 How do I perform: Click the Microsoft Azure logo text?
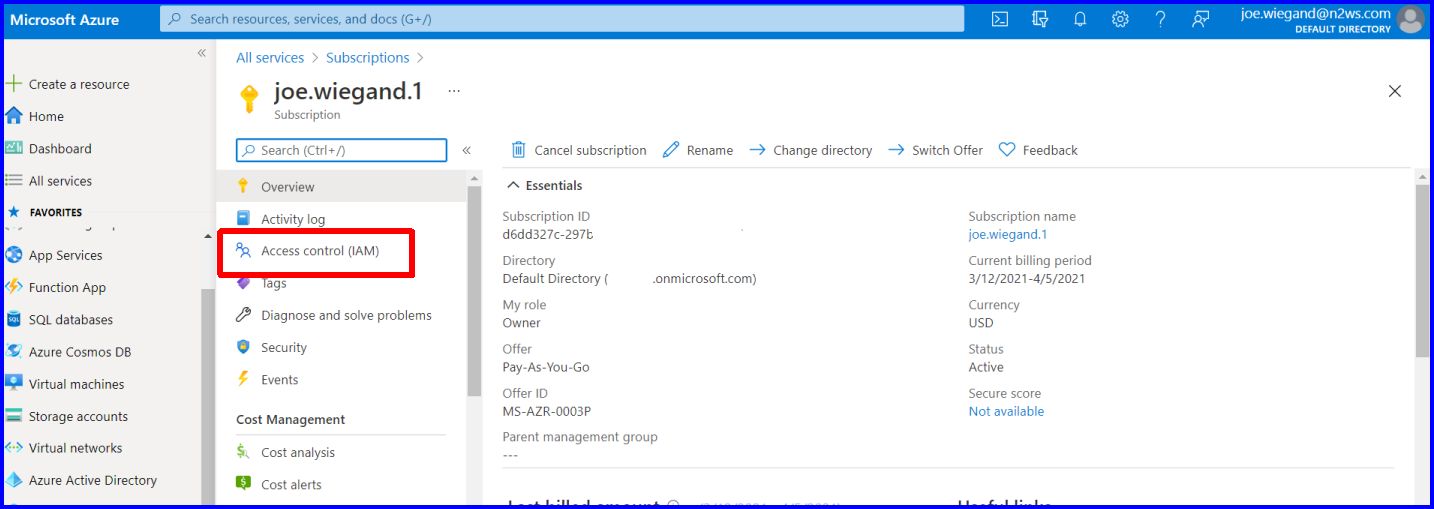click(64, 19)
